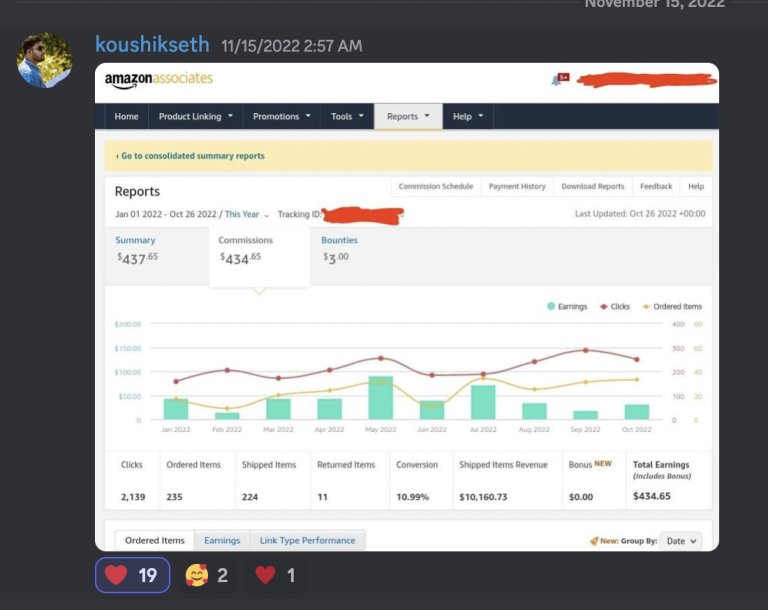The height and width of the screenshot is (610, 768).
Task: Toggle Ordered Items legend series
Action: tap(671, 306)
